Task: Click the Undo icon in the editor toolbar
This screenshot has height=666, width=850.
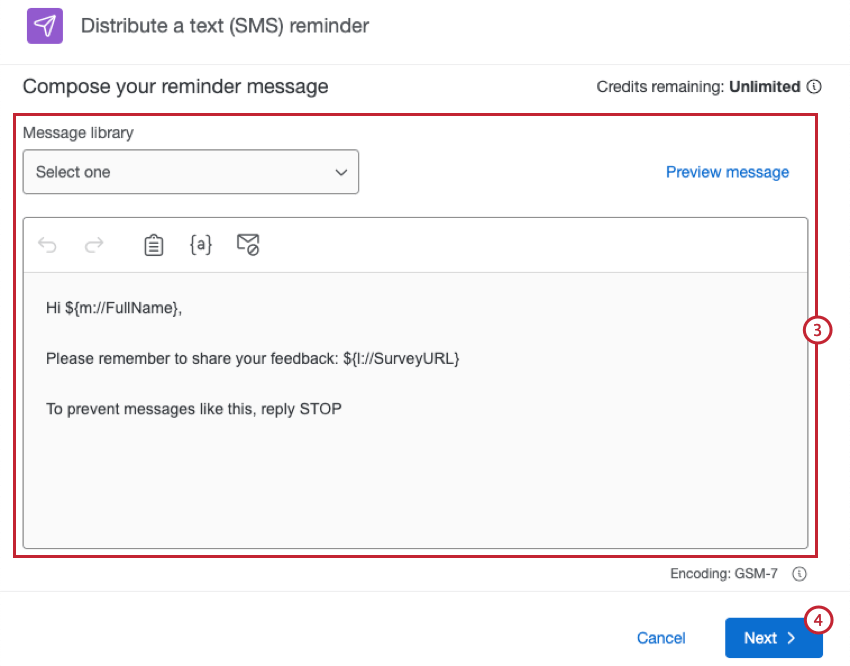Action: (47, 244)
